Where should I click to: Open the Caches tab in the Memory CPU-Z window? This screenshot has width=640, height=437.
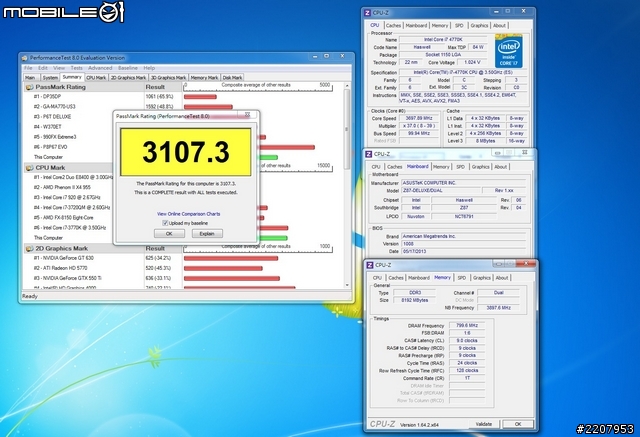396,278
